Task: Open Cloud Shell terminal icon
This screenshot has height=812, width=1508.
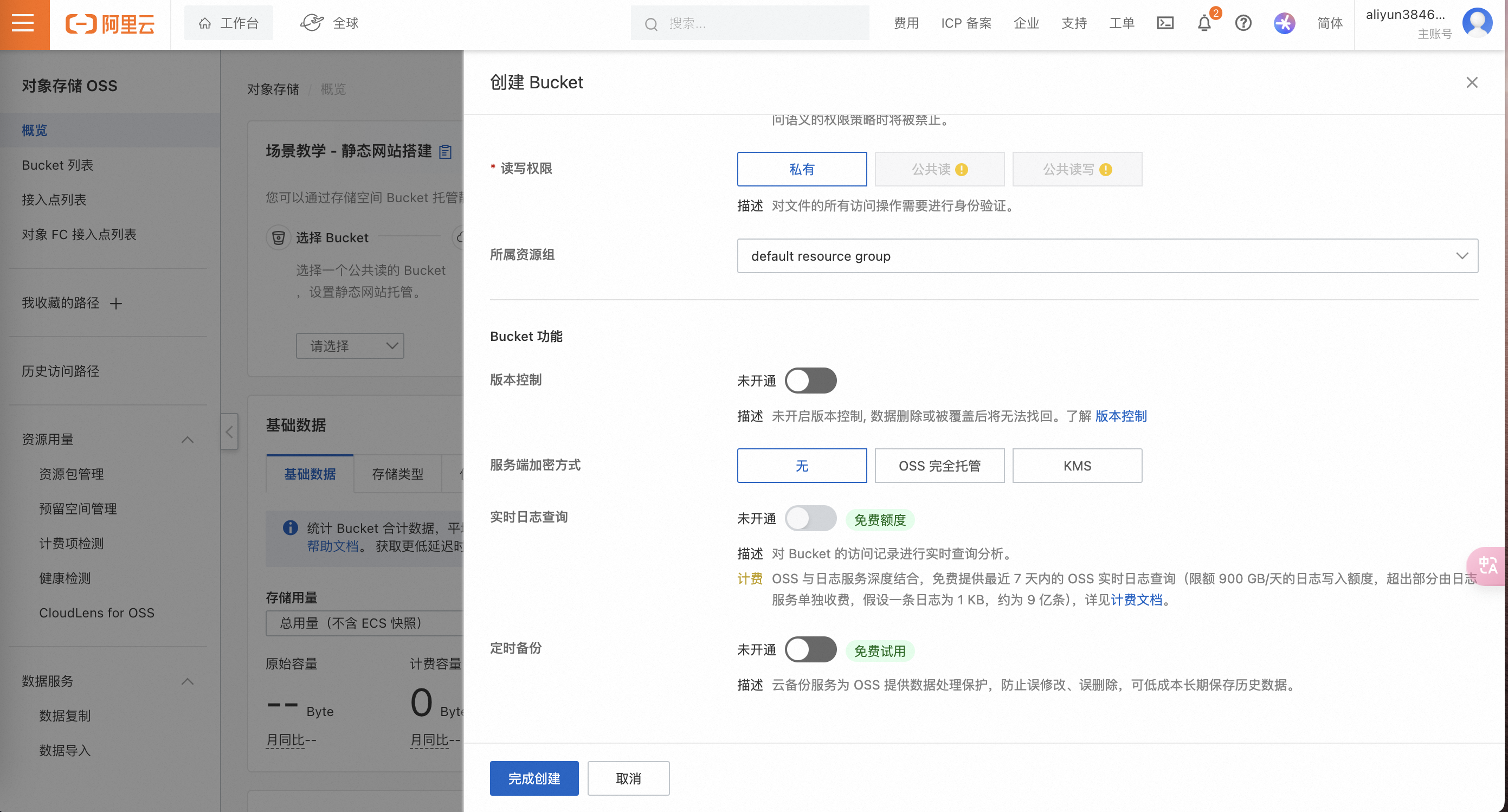Action: 1165,23
